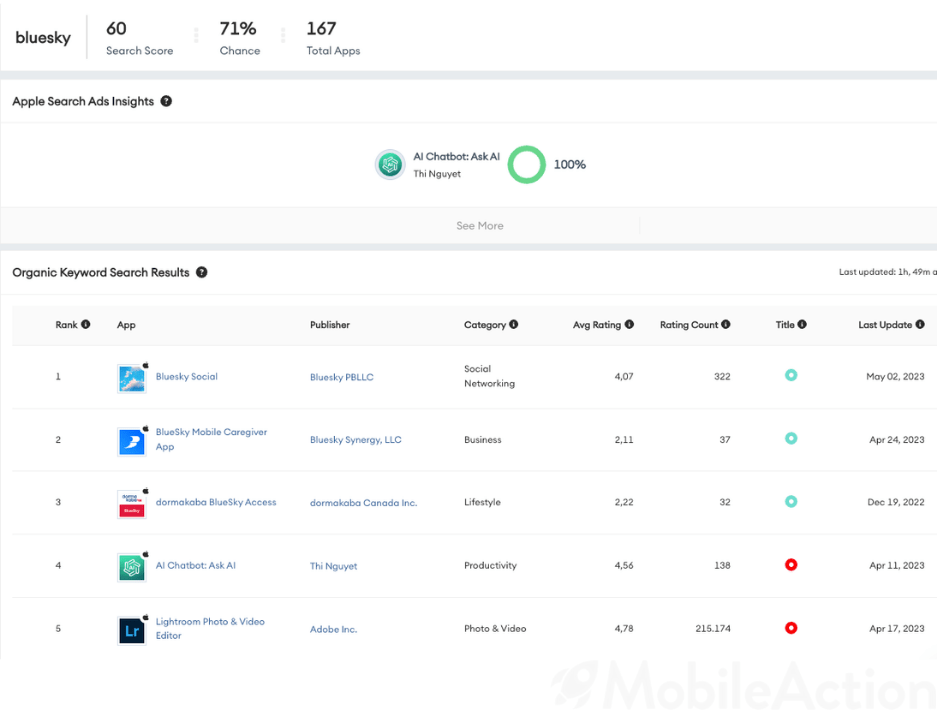Click the title indicator for BlueSky Mobile Caregiver
941x717 pixels.
[791, 439]
